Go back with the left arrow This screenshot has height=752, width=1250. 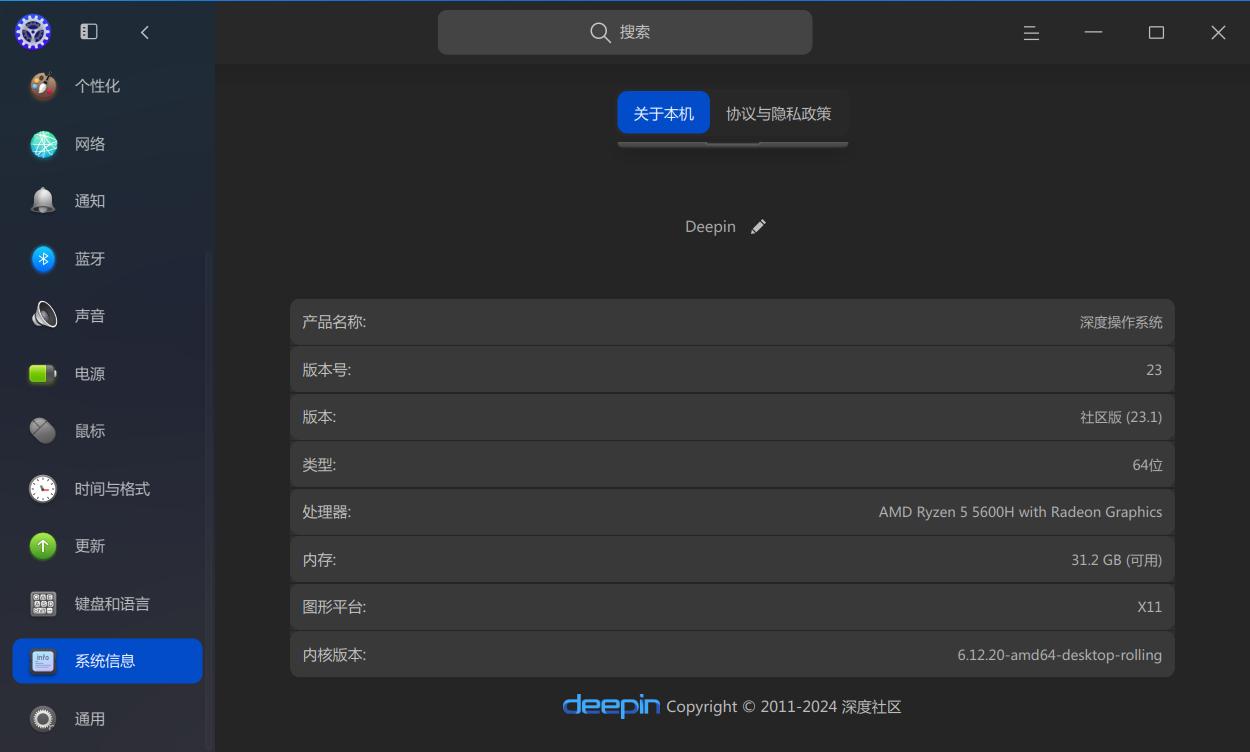(x=145, y=32)
